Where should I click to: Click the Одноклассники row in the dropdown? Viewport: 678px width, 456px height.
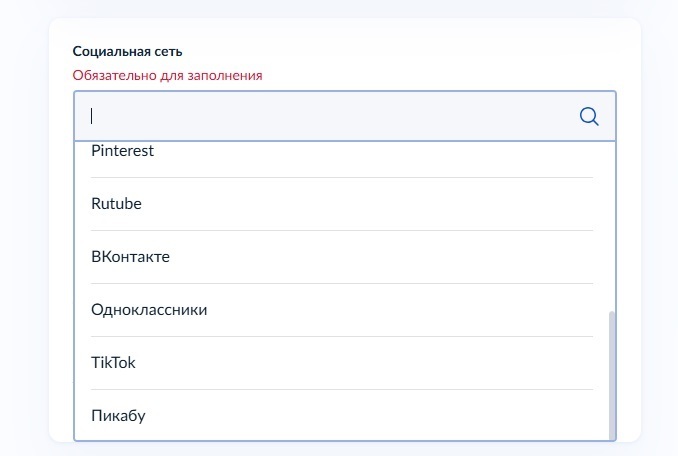tap(340, 310)
